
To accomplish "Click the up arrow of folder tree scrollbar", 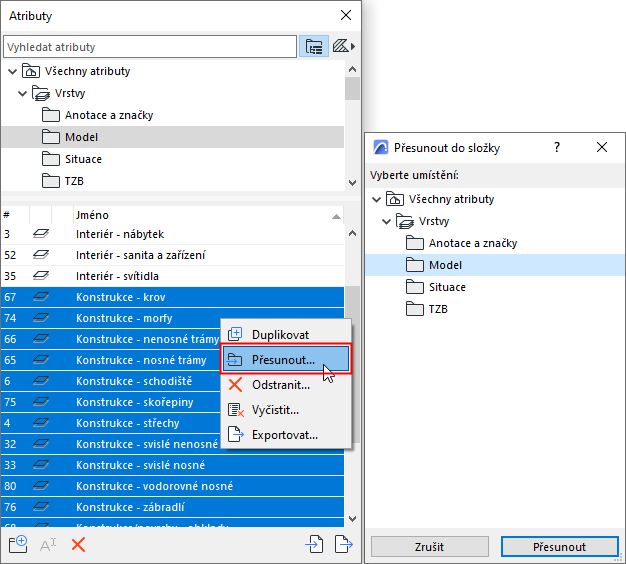I will (x=352, y=69).
